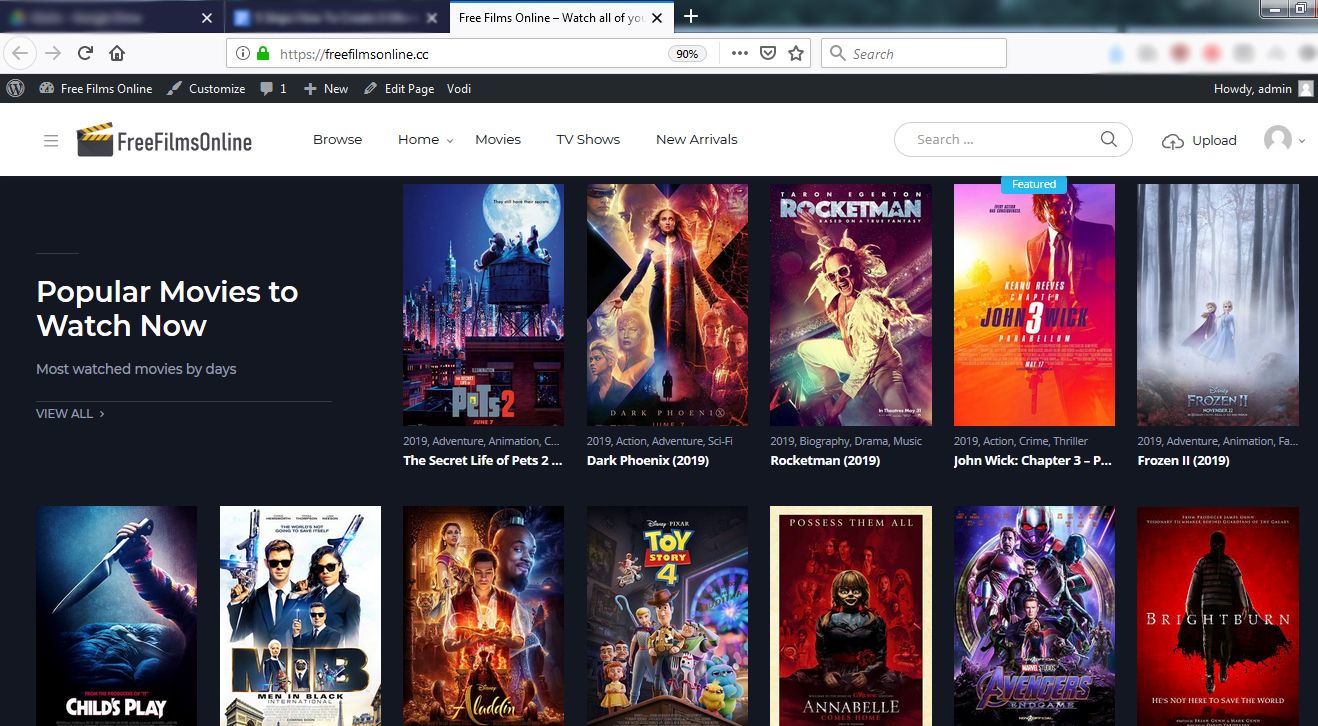1318x726 pixels.
Task: Expand the Home dropdown menu
Action: (425, 139)
